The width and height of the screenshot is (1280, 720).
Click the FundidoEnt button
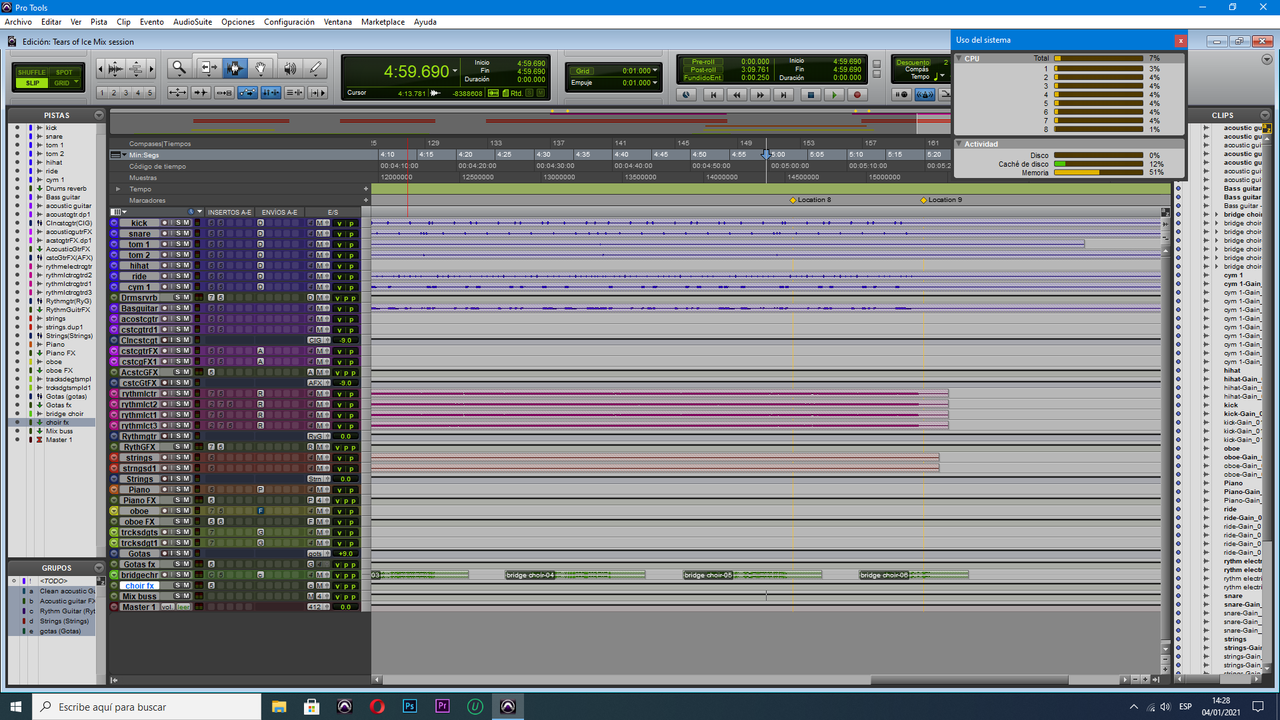[702, 77]
